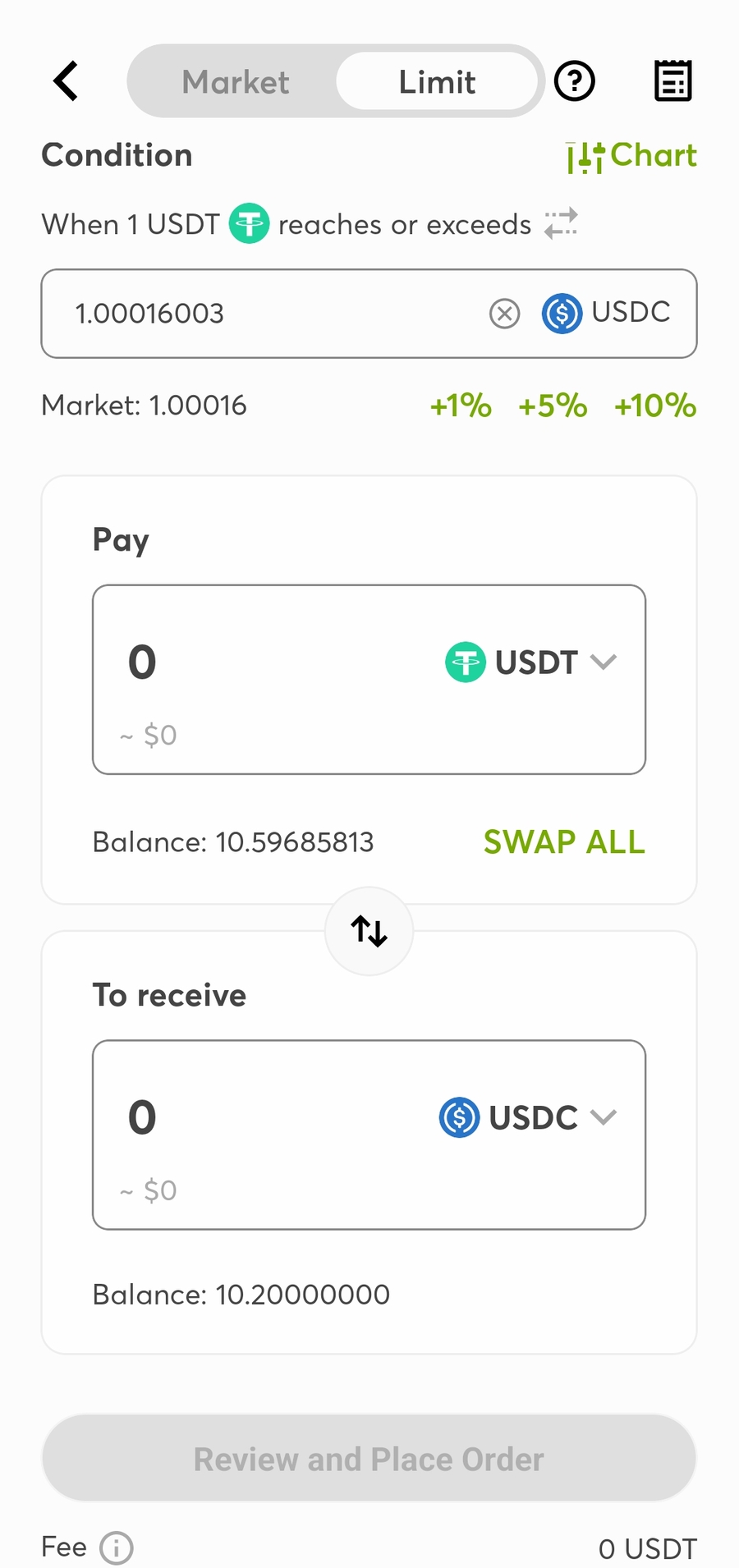Clear the condition price field
The height and width of the screenshot is (1568, 739).
(x=504, y=313)
